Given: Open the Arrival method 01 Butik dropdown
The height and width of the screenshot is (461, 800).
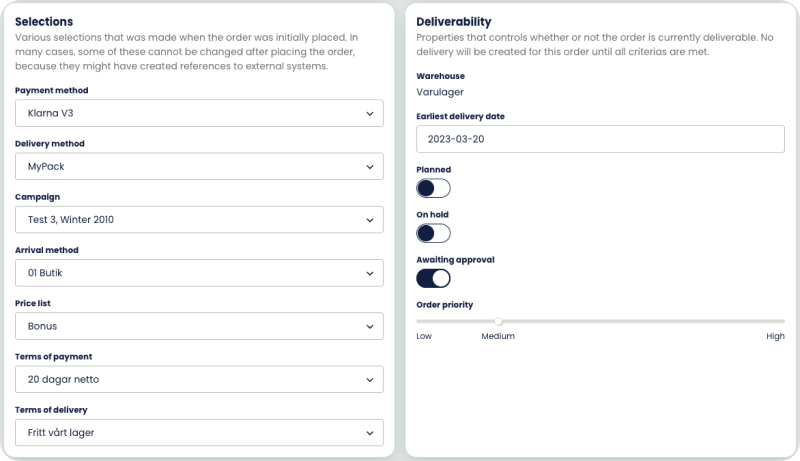Looking at the screenshot, I should coord(199,273).
